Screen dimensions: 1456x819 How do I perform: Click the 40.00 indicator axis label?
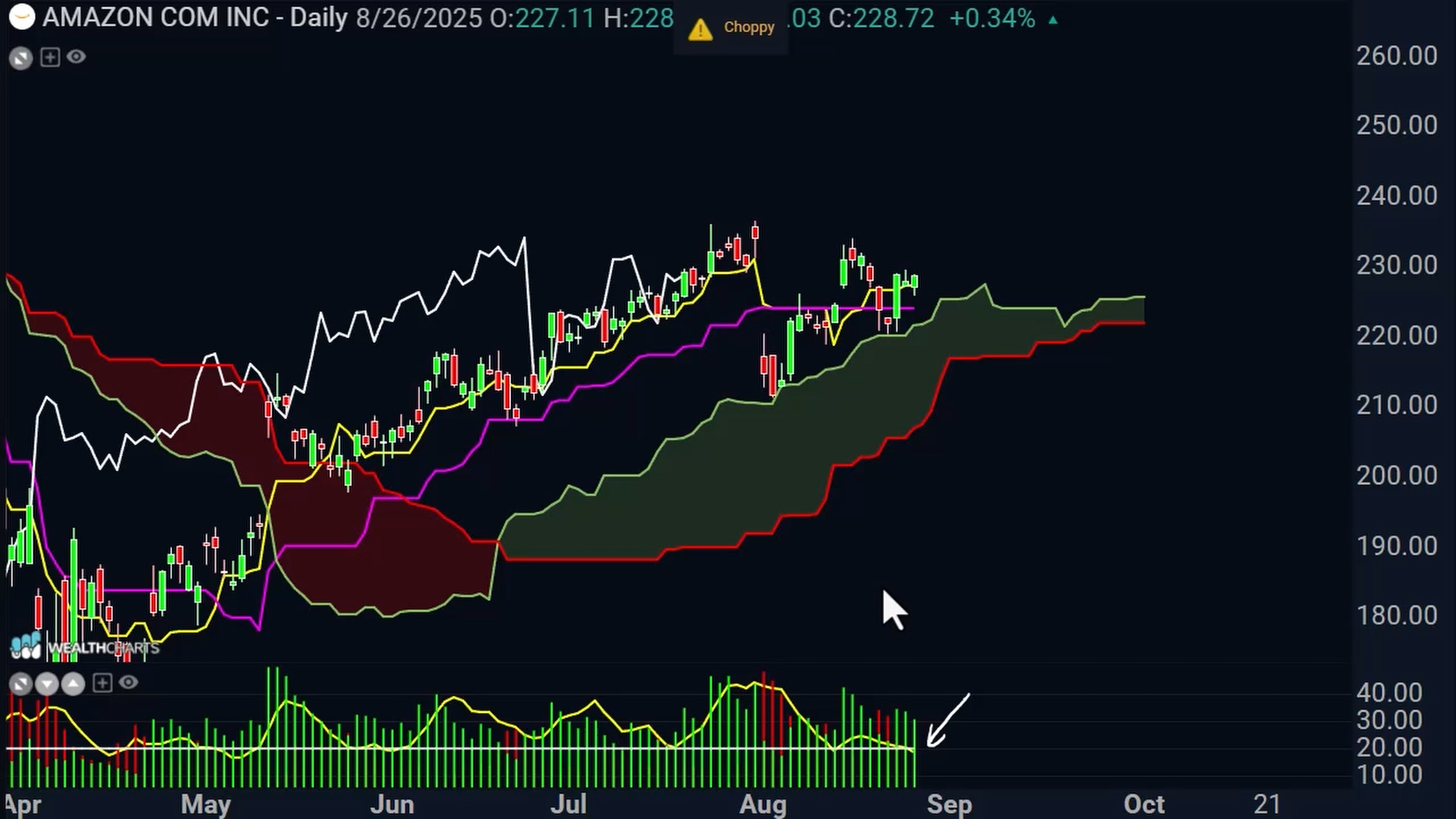1389,692
